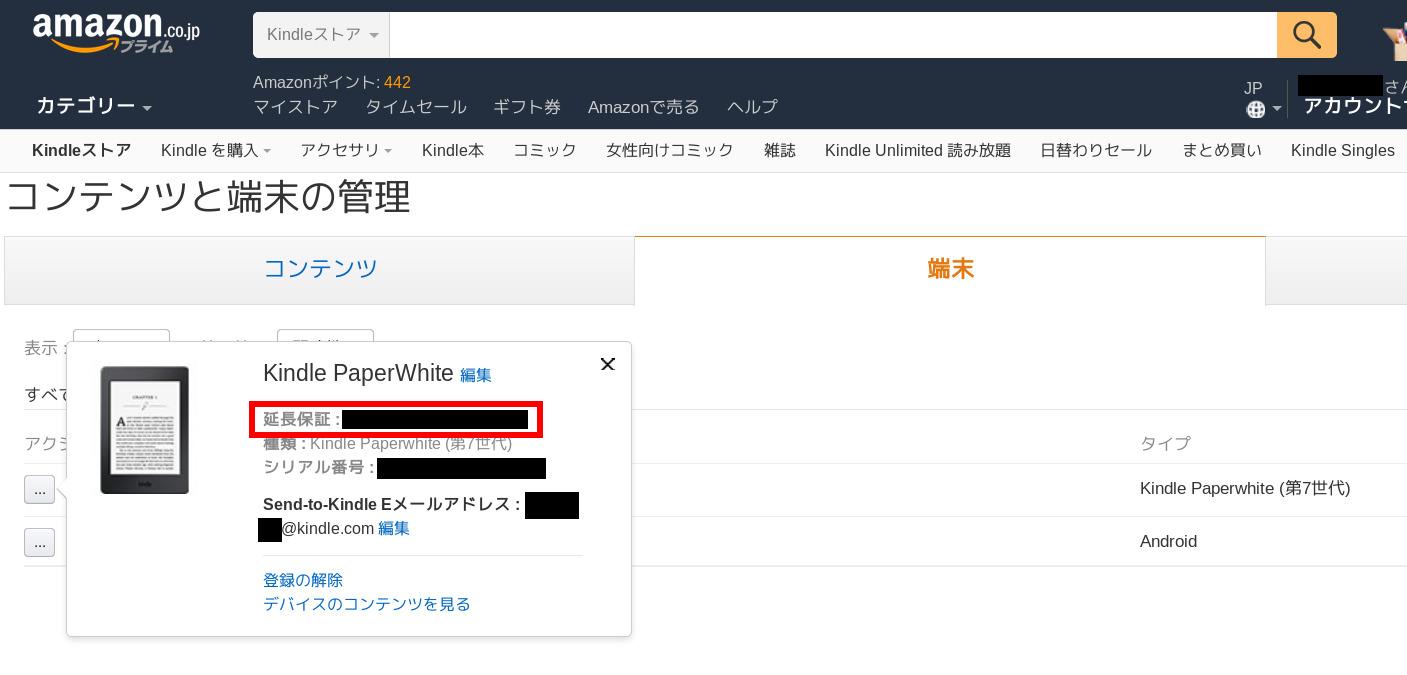Open Kindle Unlimited 読み放題 item

[x=918, y=150]
